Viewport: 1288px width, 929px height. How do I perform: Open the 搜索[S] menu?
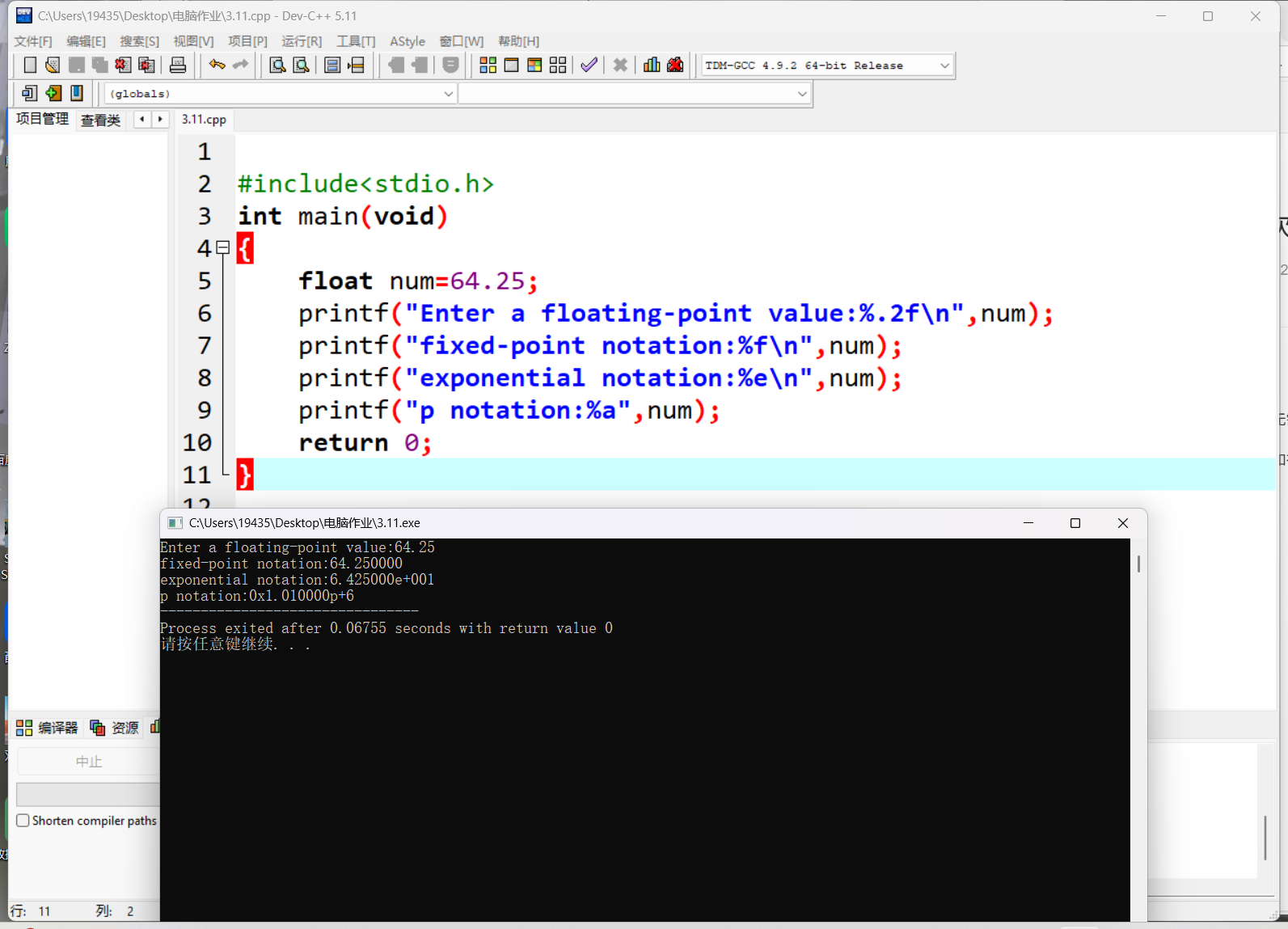point(139,41)
